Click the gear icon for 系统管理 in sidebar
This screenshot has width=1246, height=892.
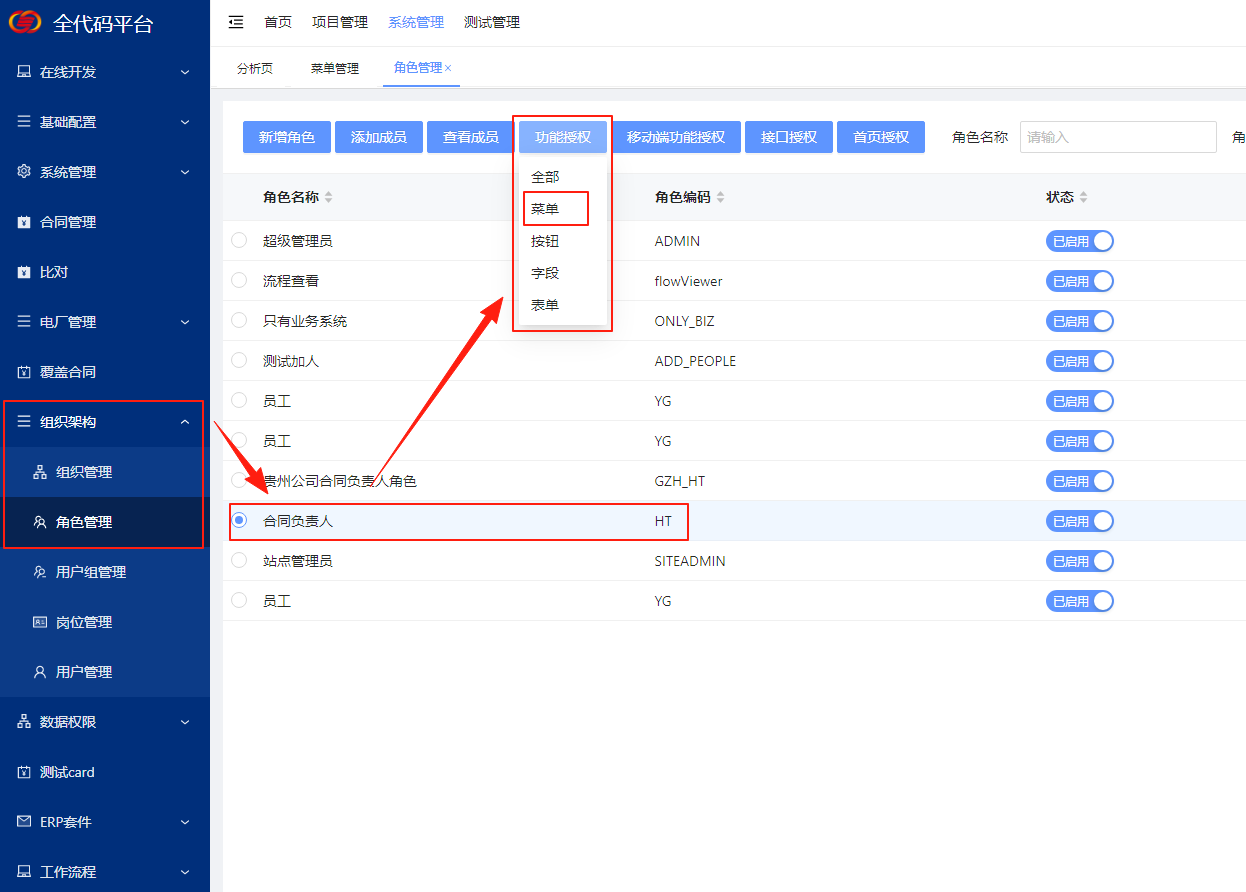(24, 172)
